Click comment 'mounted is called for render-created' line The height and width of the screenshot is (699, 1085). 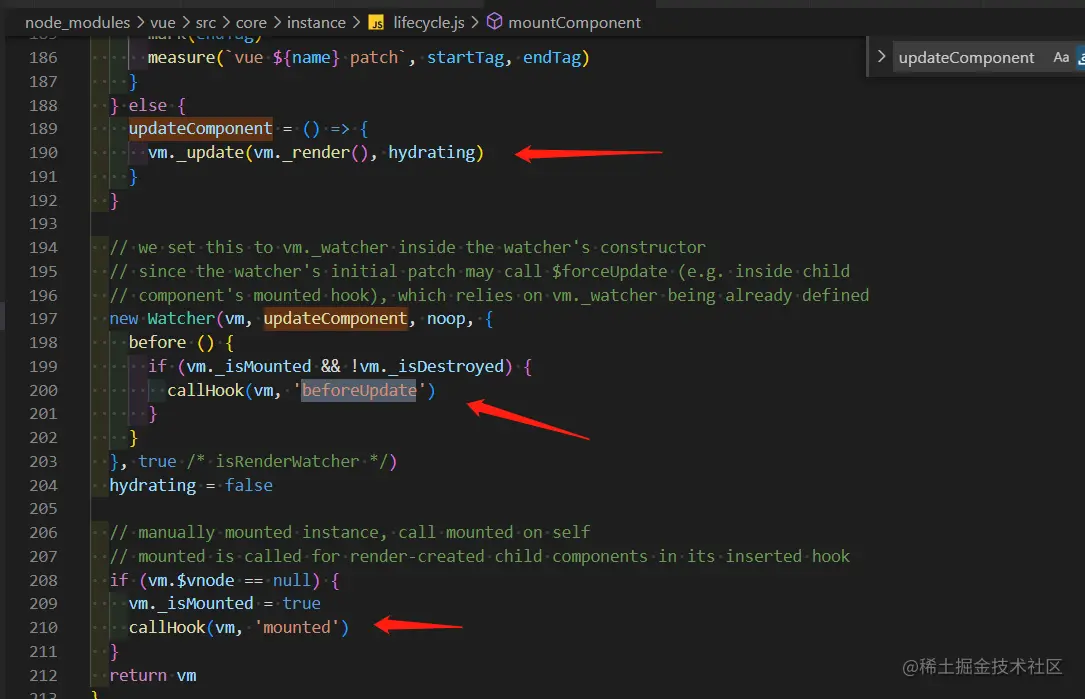480,556
